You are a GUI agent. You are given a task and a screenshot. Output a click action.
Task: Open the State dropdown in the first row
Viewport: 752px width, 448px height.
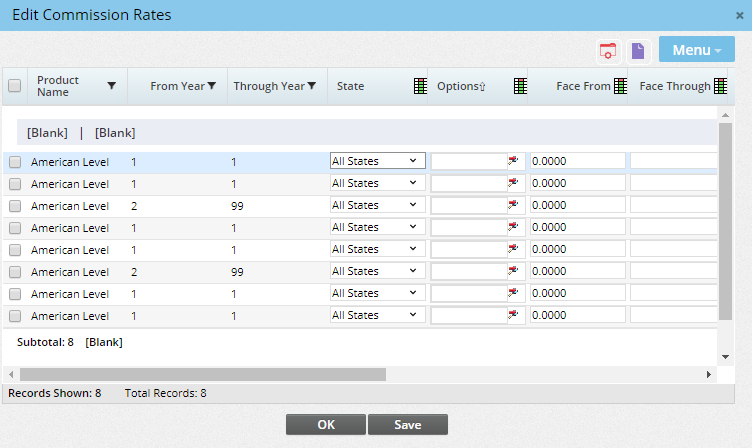tap(377, 161)
